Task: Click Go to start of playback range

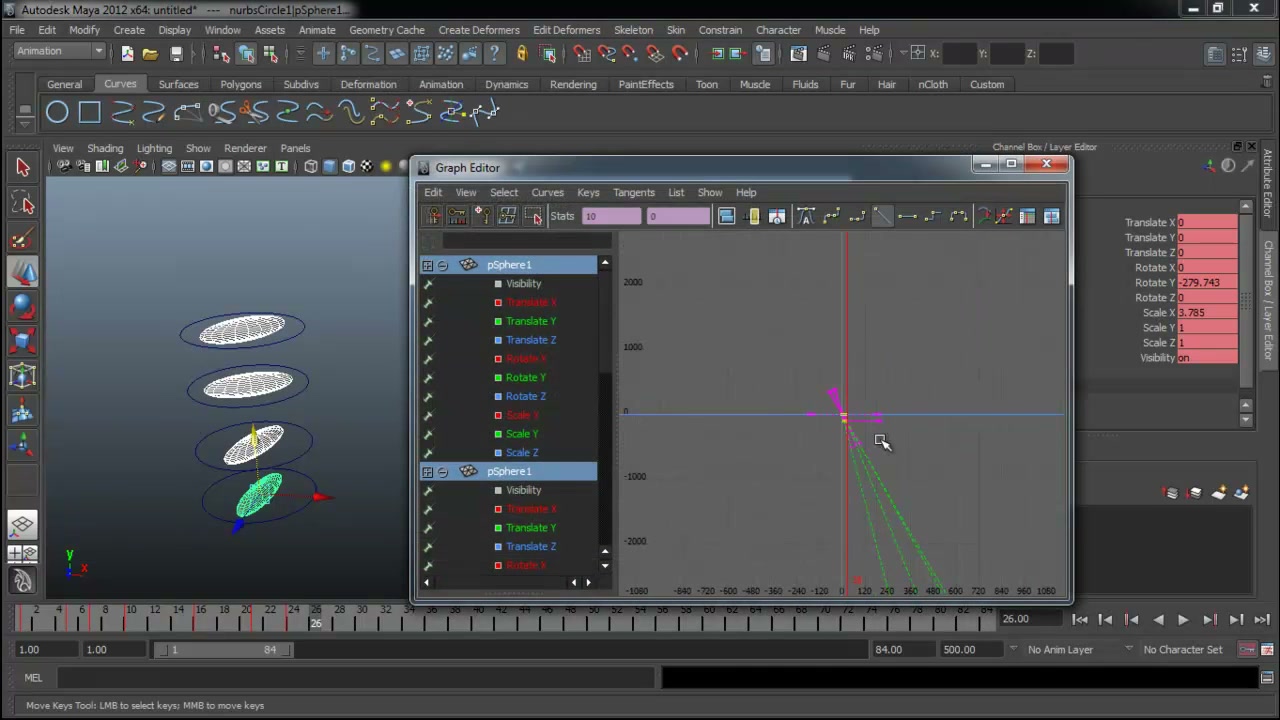Action: click(1079, 620)
